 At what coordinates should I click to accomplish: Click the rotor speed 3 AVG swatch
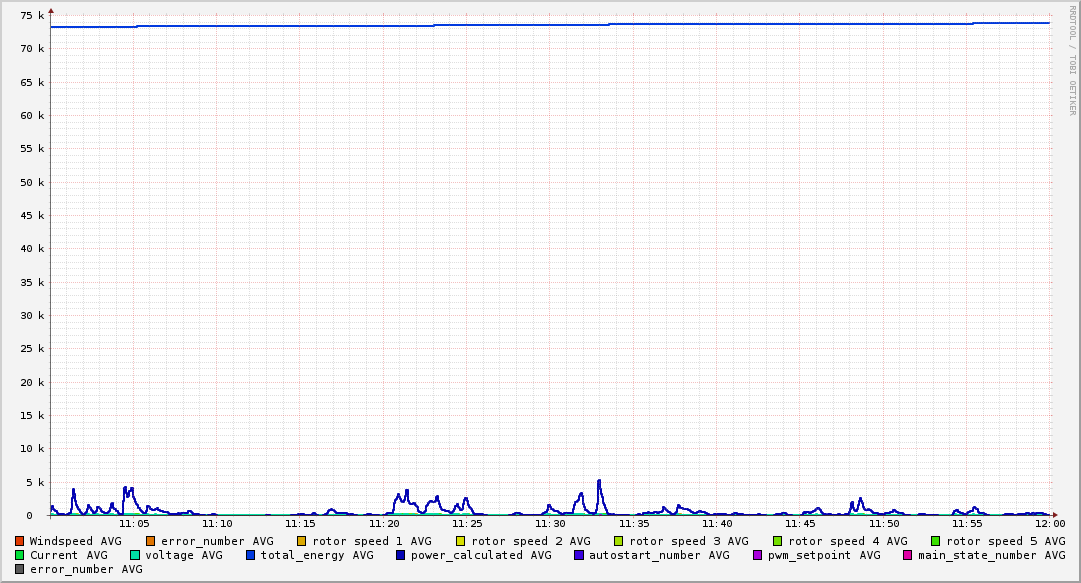[x=618, y=541]
